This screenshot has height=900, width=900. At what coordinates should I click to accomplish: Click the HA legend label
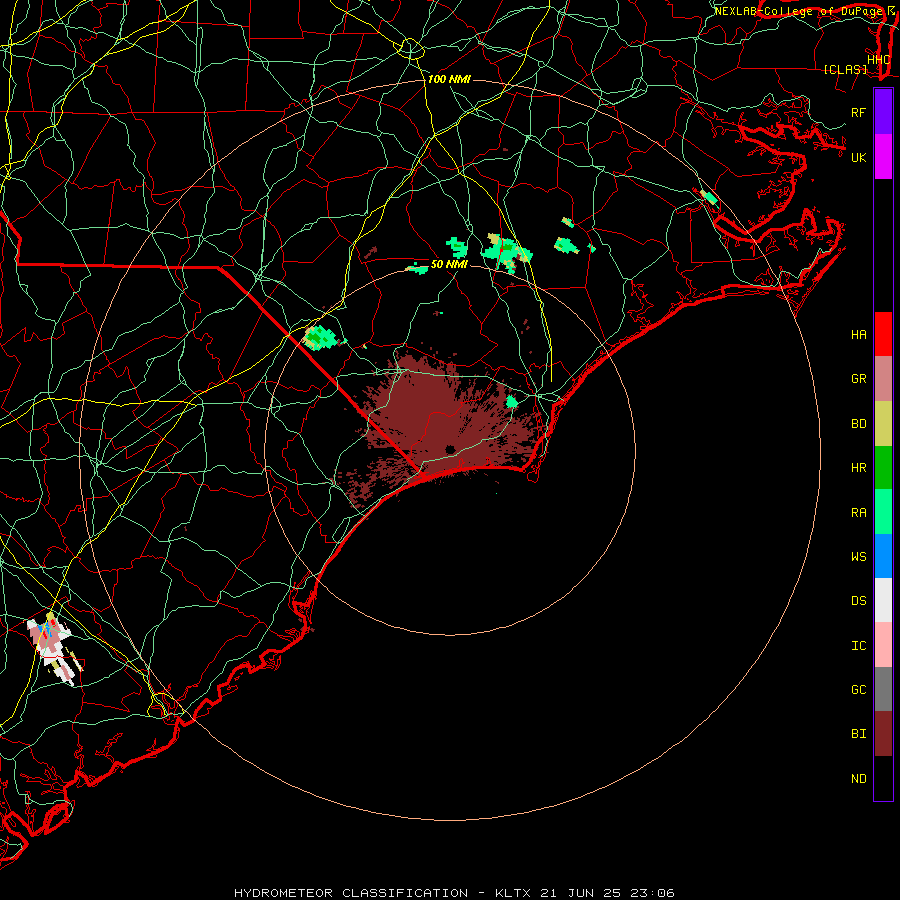pos(858,334)
